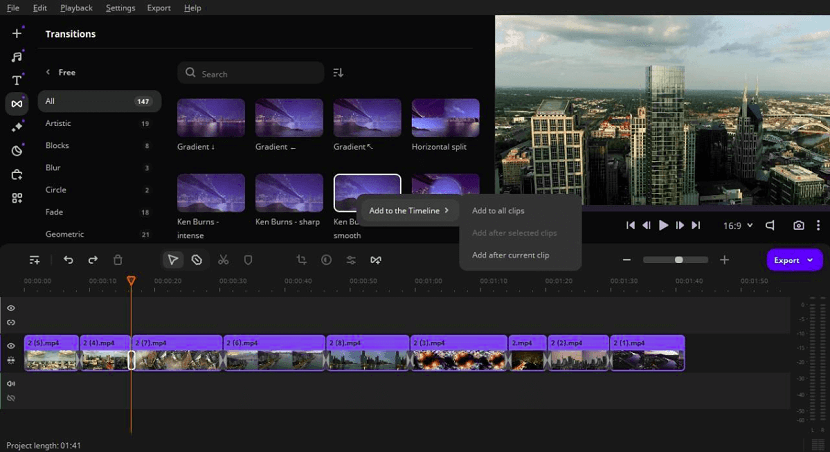This screenshot has height=452, width=830.
Task: Delete selected clip with trash icon
Action: 118,260
